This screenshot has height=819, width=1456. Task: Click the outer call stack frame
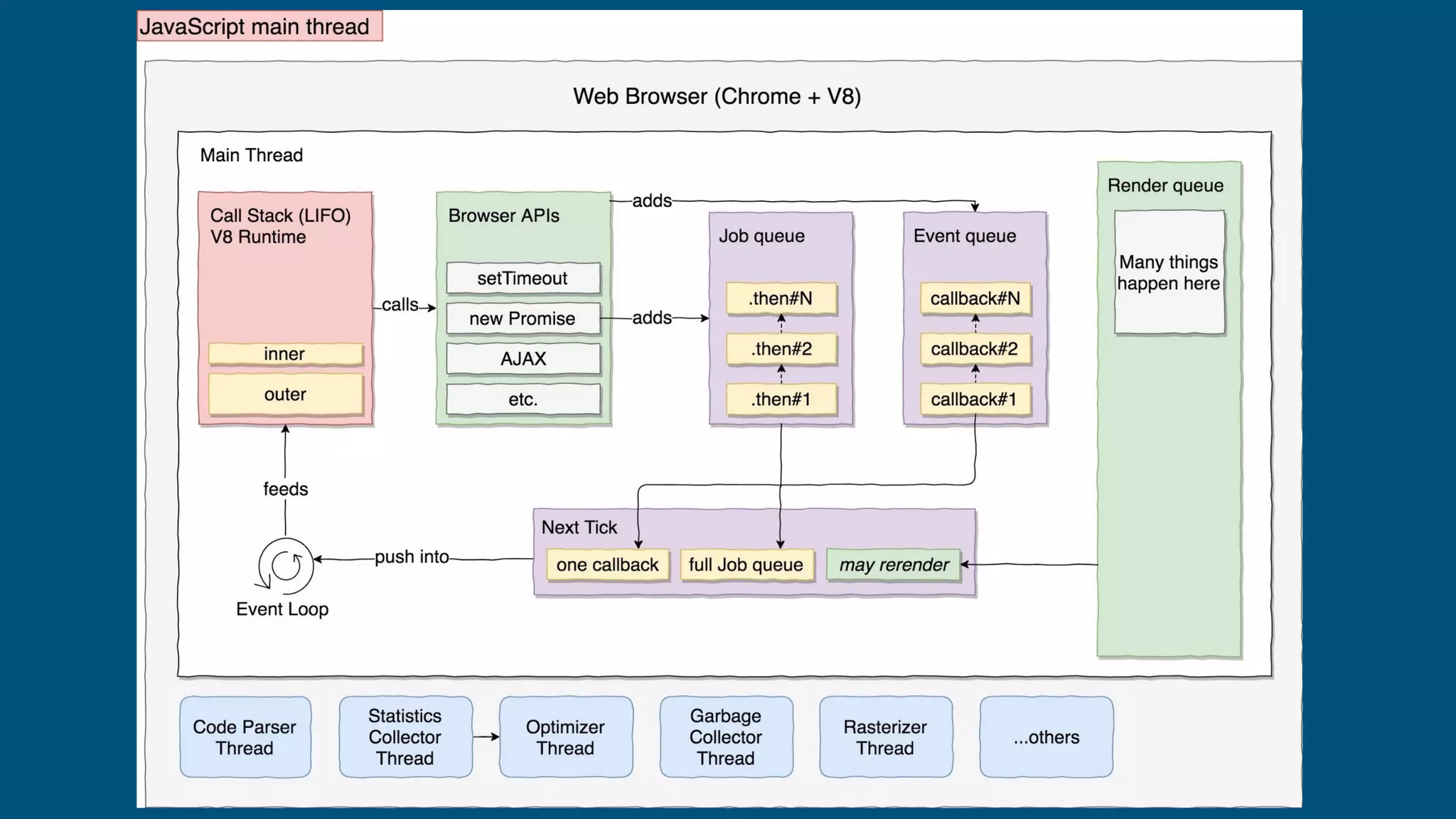pyautogui.click(x=285, y=395)
